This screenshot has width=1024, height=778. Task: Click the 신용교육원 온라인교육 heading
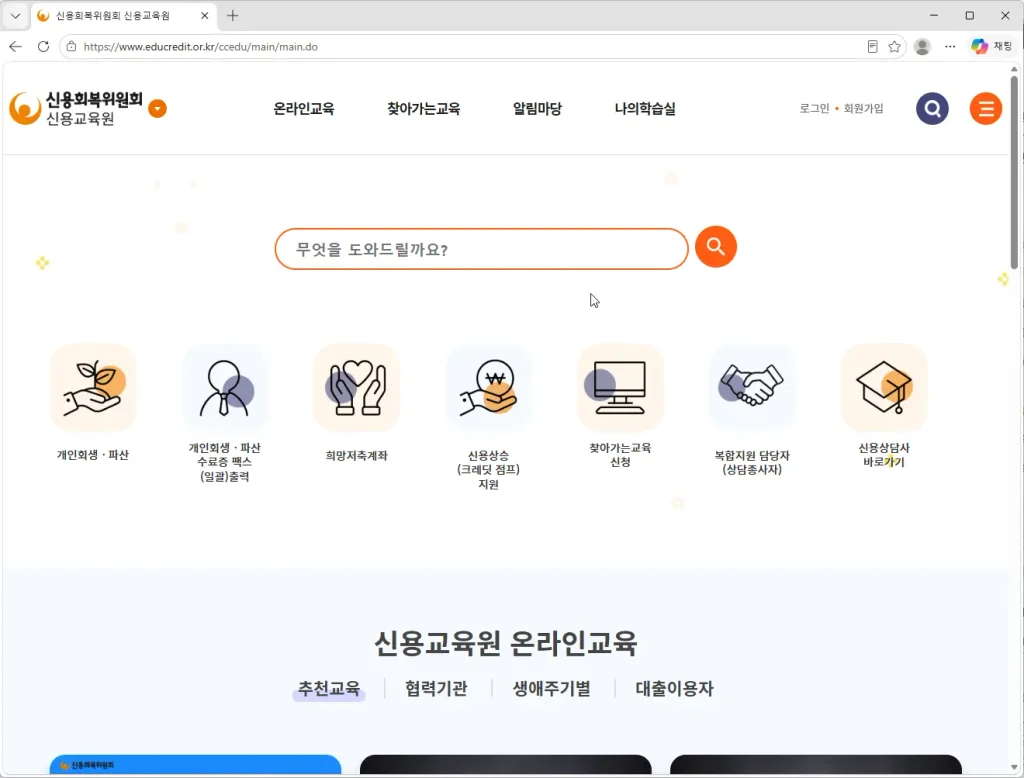(x=505, y=643)
